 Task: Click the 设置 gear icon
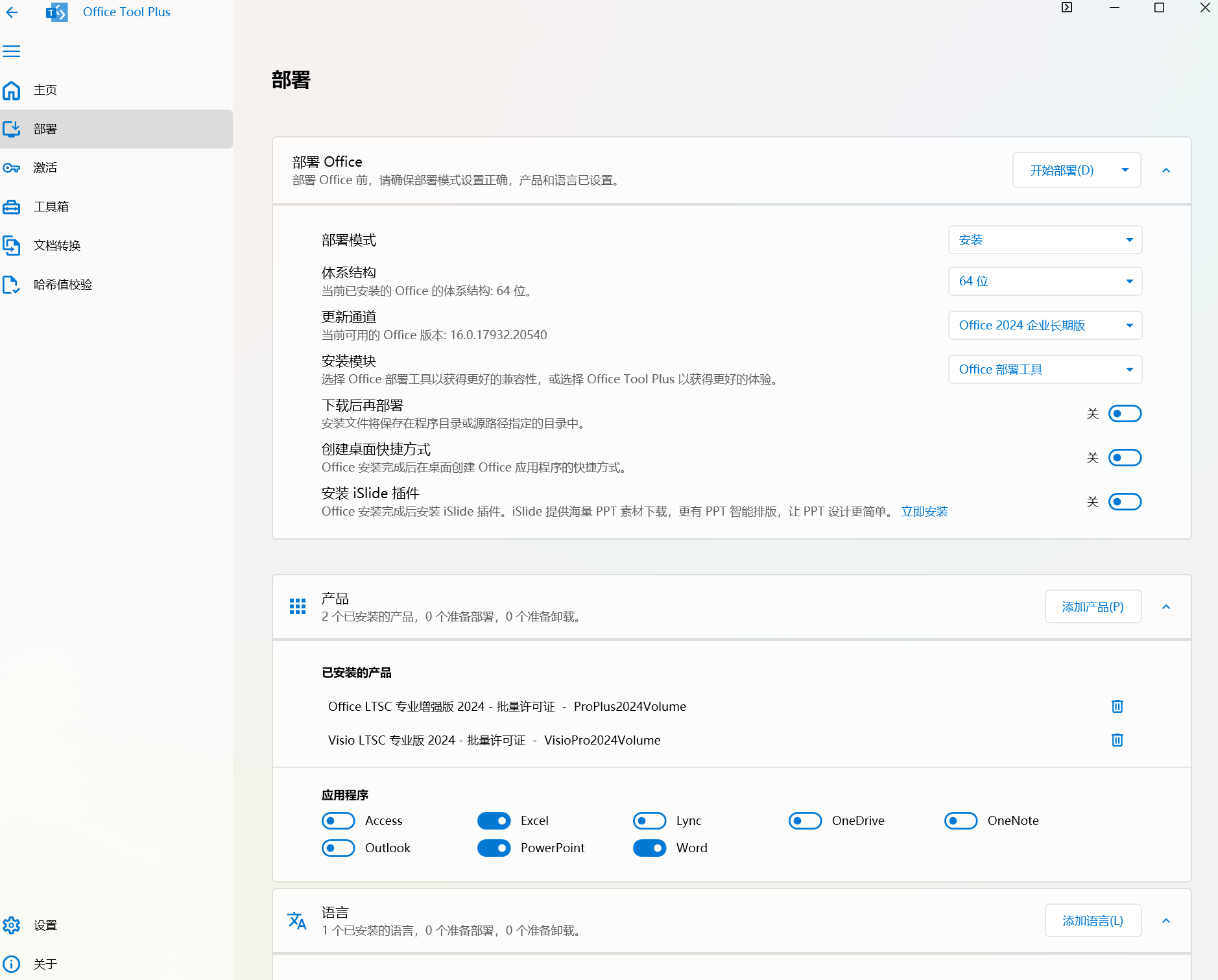[x=12, y=926]
